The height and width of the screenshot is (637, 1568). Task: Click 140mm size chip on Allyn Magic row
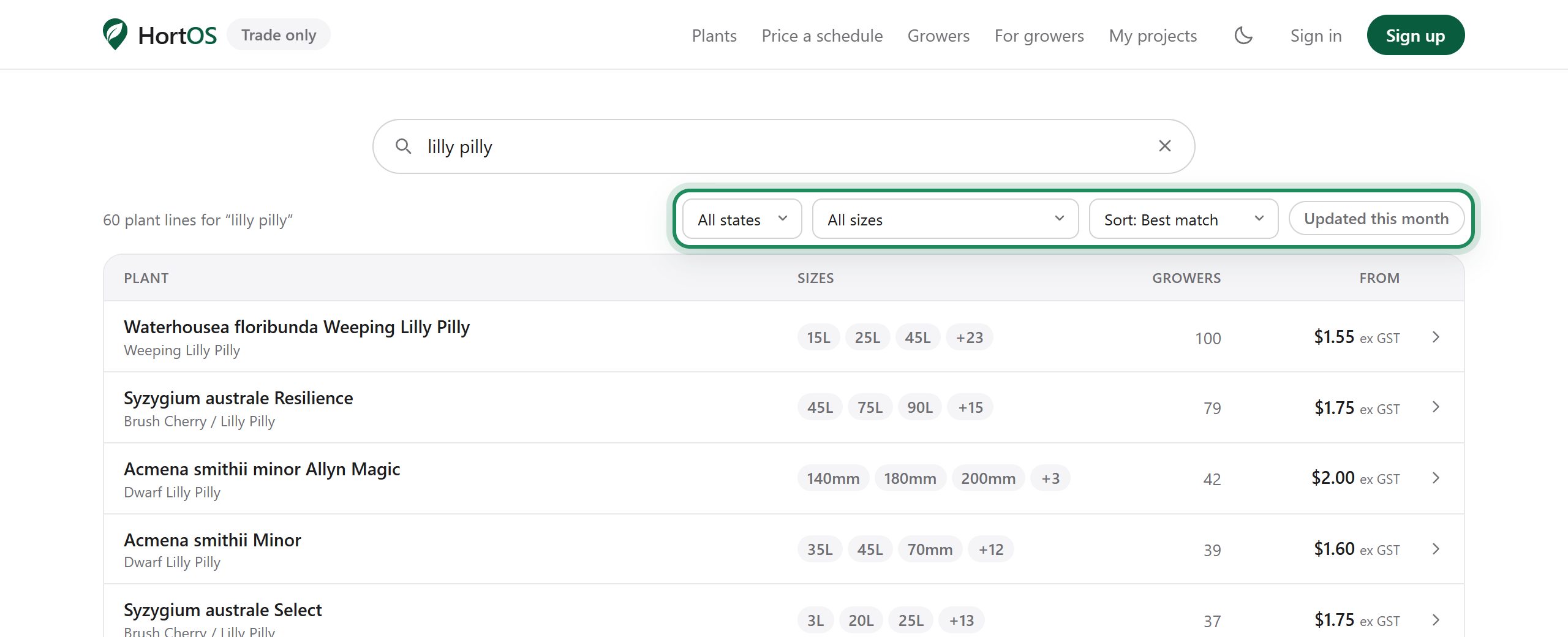click(833, 478)
